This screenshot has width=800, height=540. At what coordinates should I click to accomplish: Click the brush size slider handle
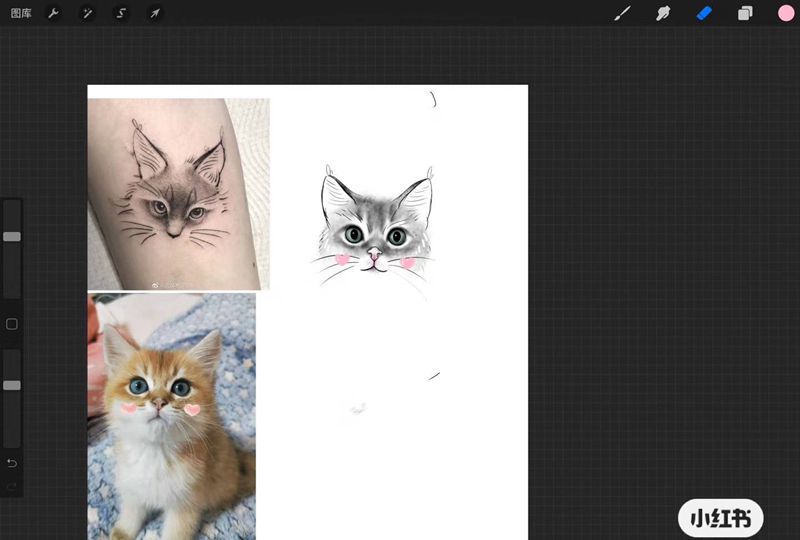12,236
